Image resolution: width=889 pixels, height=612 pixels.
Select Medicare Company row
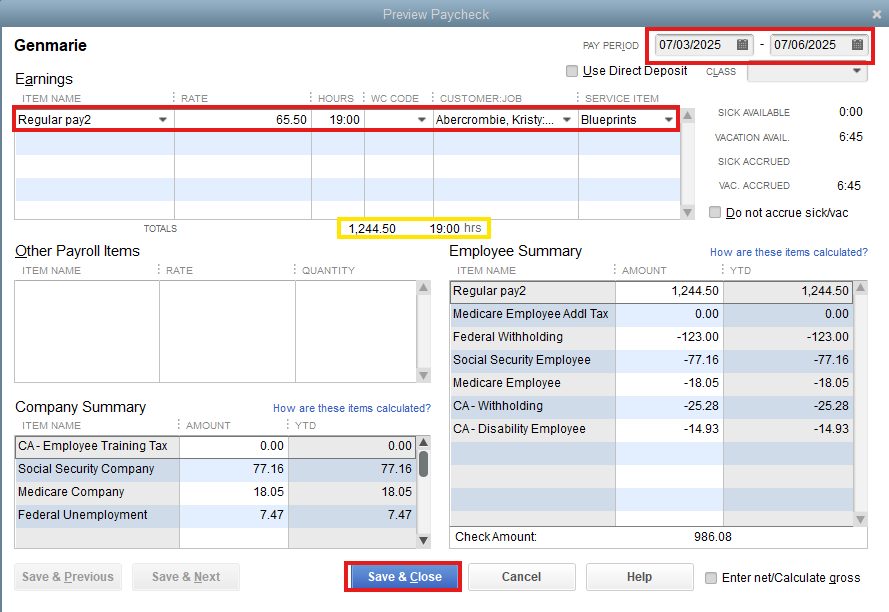pyautogui.click(x=215, y=492)
